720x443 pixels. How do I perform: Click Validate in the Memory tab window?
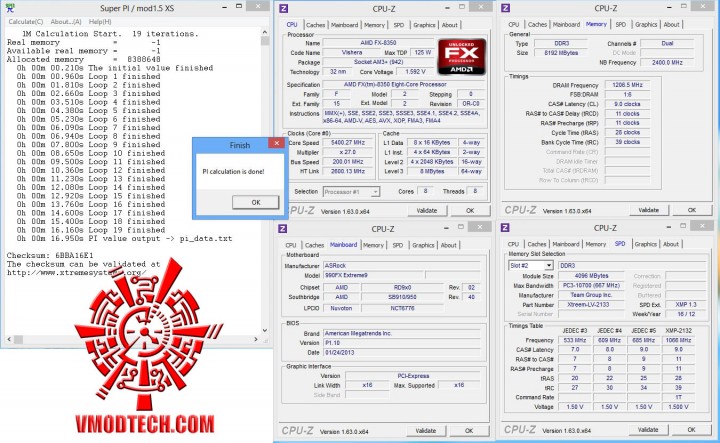pyautogui.click(x=648, y=210)
